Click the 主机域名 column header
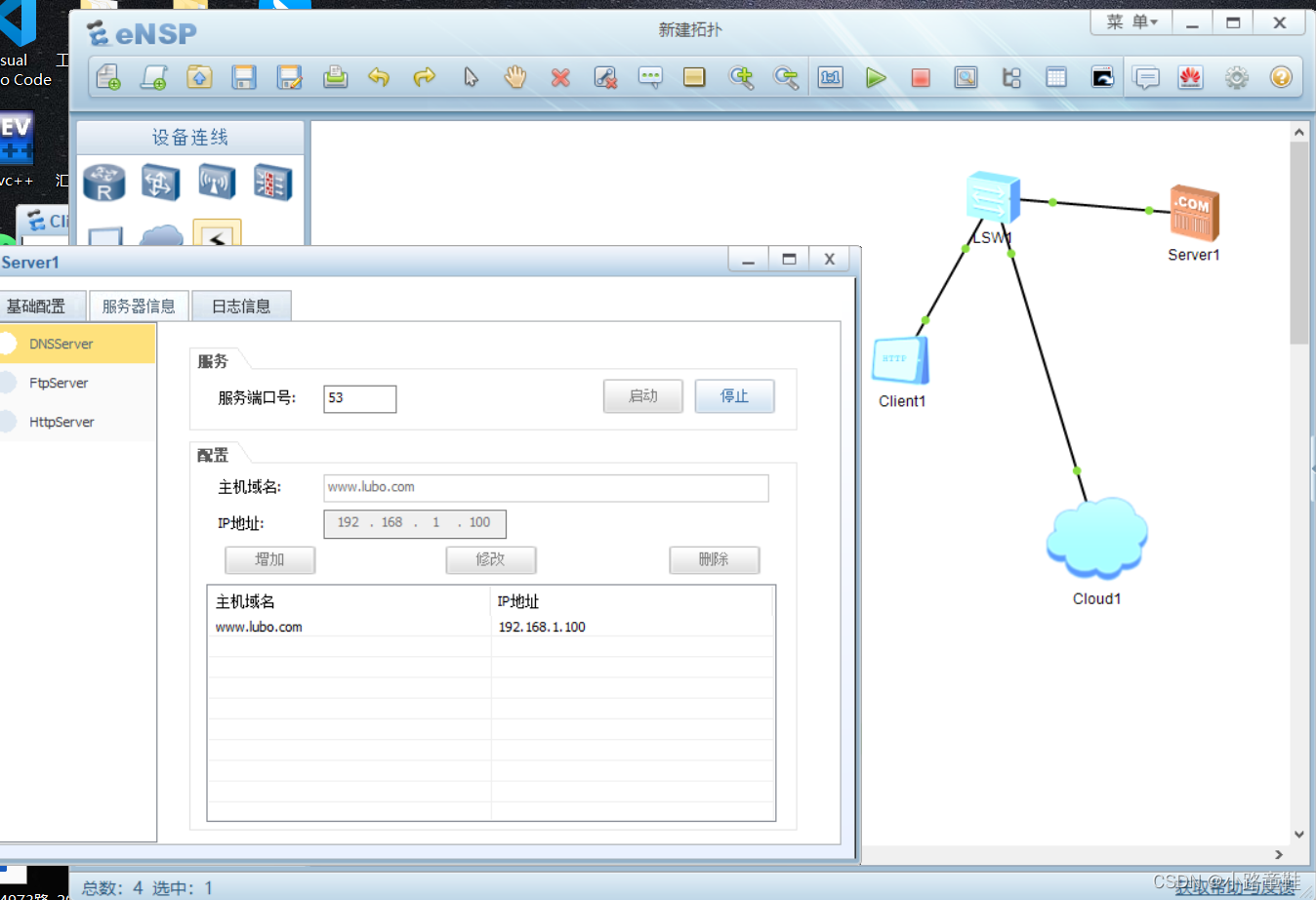The height and width of the screenshot is (900, 1316). point(349,601)
